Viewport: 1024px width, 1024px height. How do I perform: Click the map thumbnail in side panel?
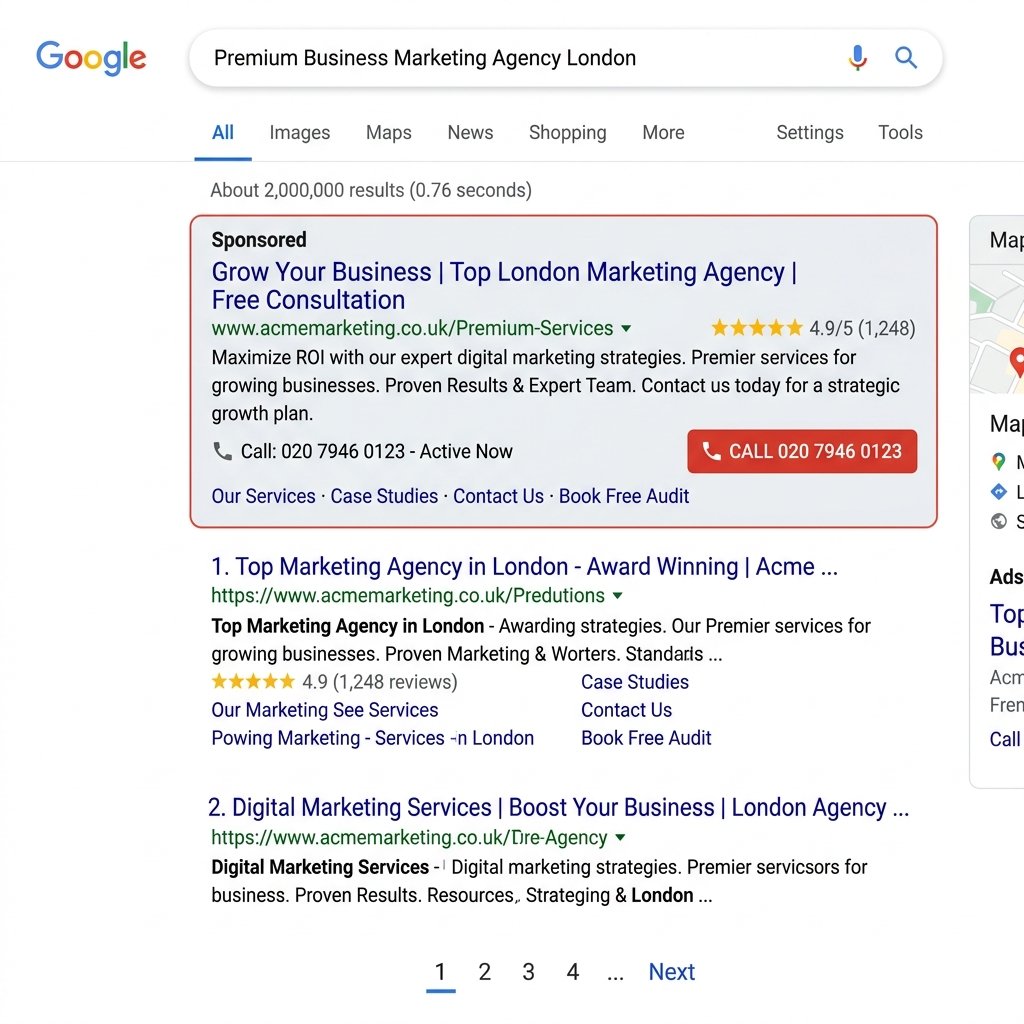[997, 328]
